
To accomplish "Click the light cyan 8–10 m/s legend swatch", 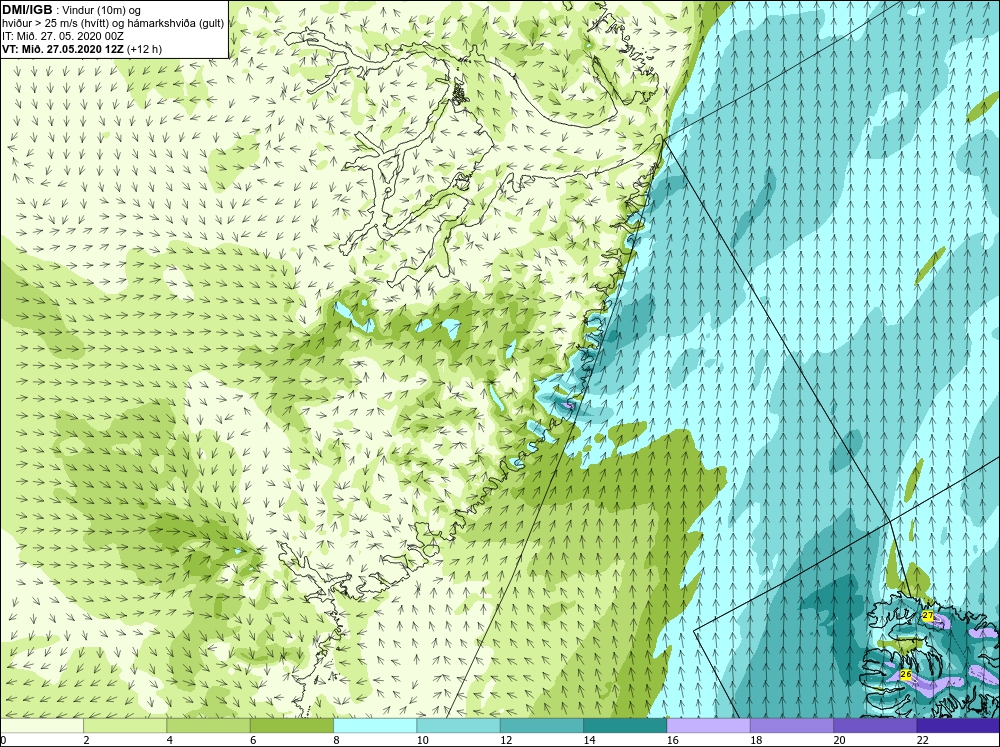I will pyautogui.click(x=375, y=726).
